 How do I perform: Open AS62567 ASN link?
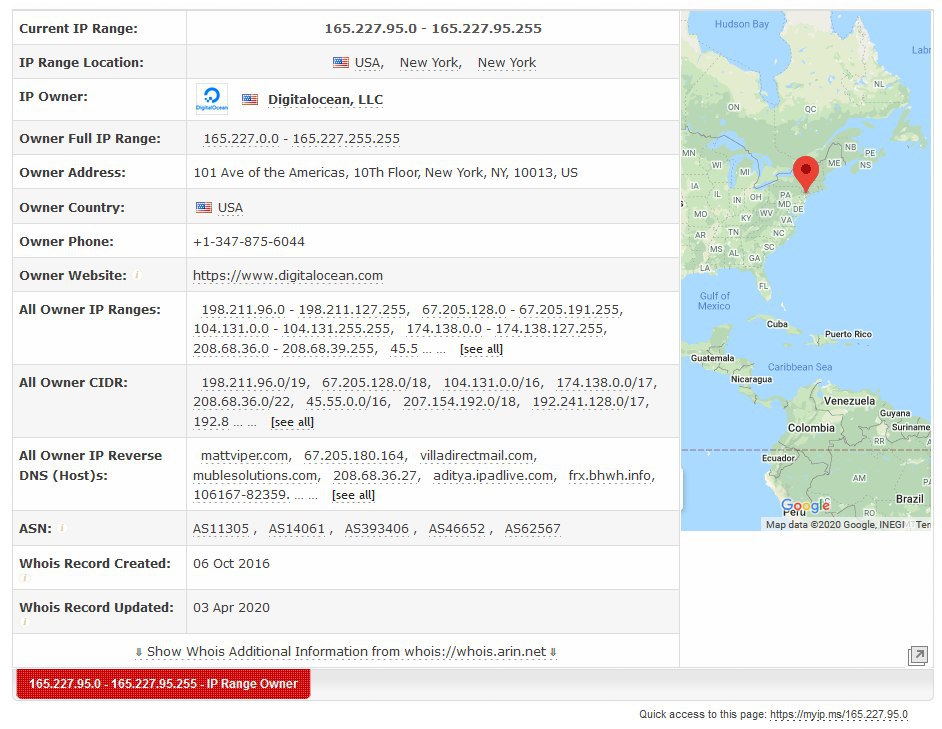point(533,529)
